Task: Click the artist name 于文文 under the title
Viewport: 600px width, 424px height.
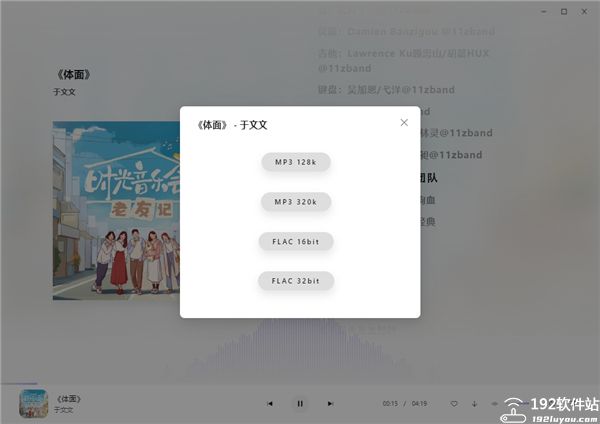Action: [64, 92]
